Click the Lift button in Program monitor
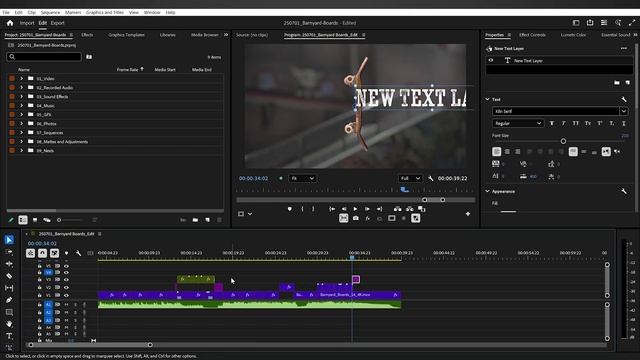The height and width of the screenshot is (360, 640). pos(397,209)
